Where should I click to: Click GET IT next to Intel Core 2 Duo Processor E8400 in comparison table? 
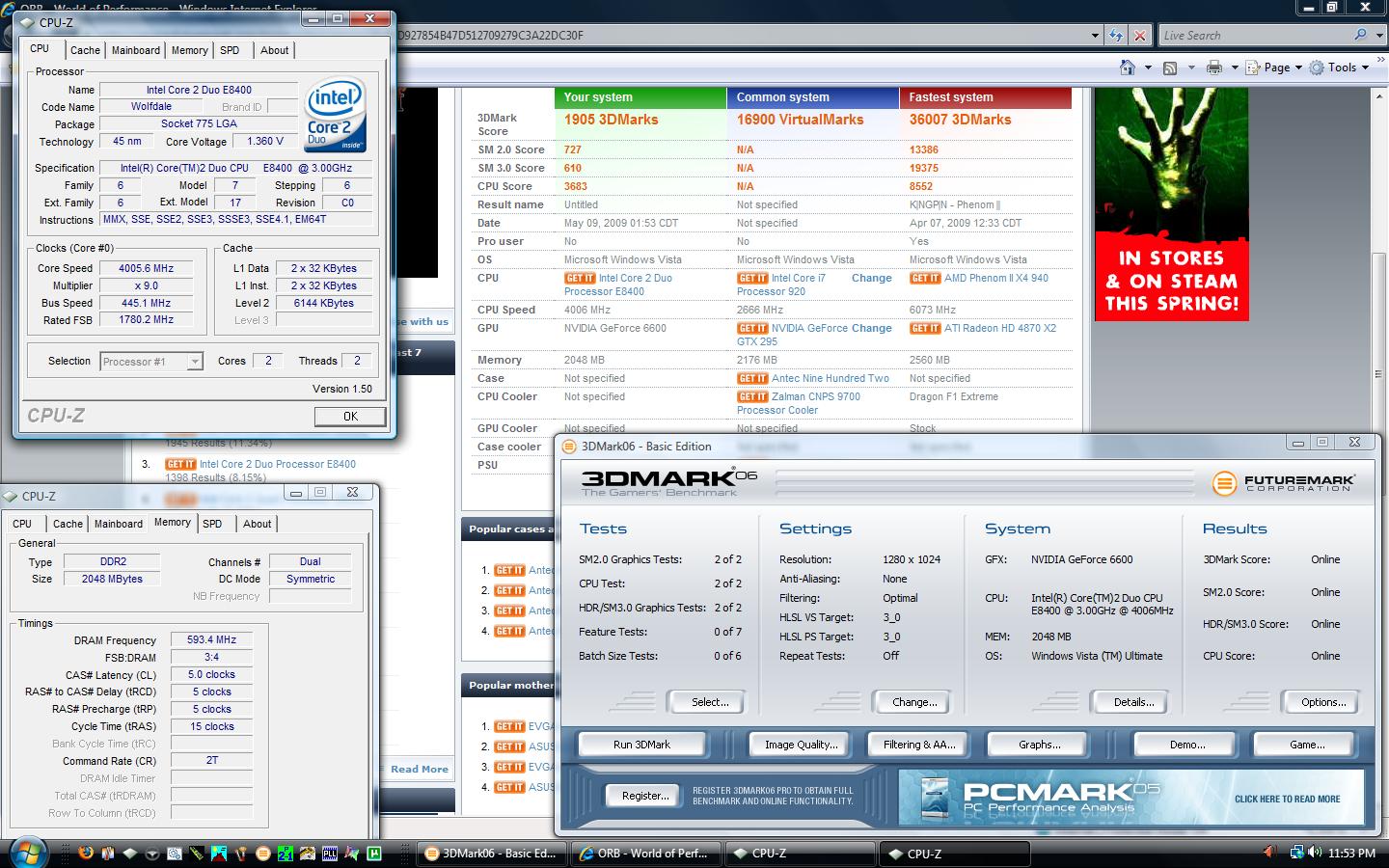pyautogui.click(x=580, y=278)
